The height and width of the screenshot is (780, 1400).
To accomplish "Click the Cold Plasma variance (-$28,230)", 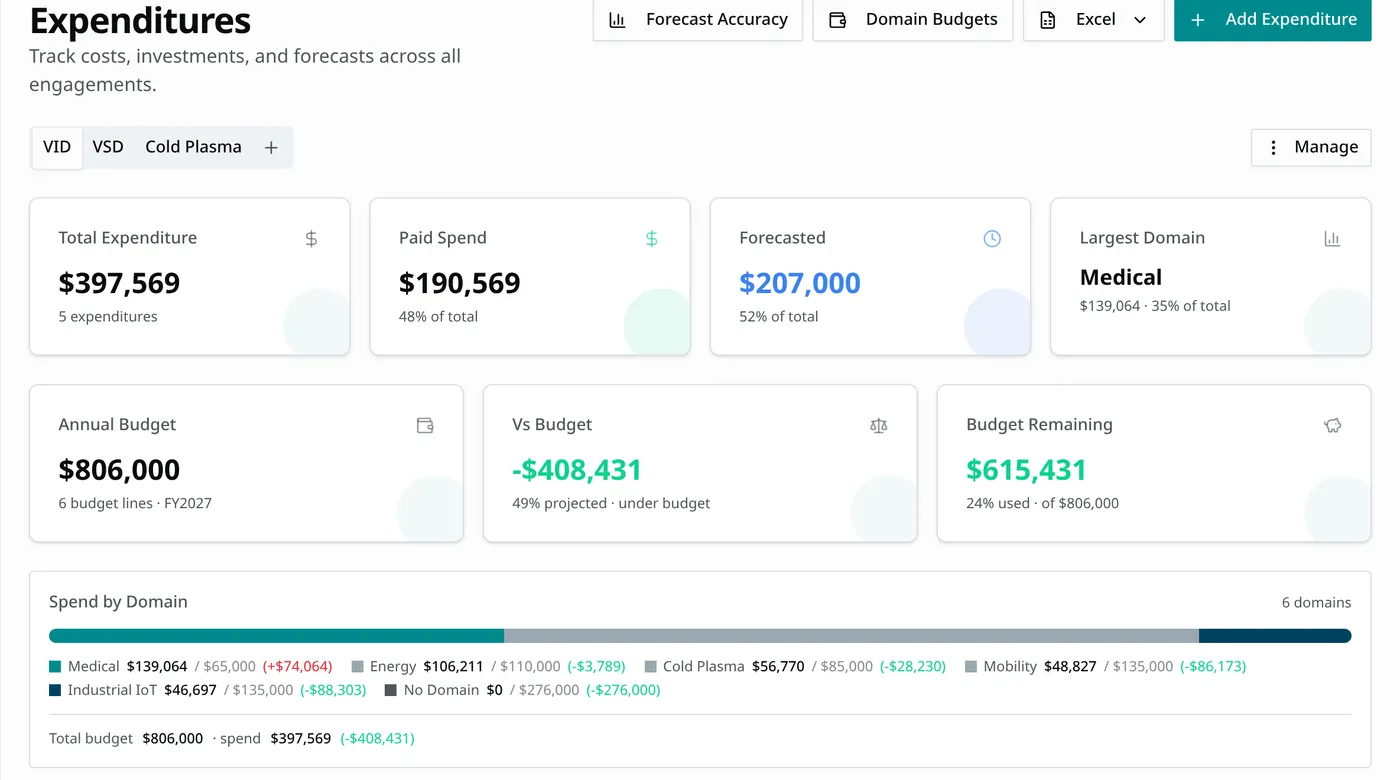I will (913, 667).
